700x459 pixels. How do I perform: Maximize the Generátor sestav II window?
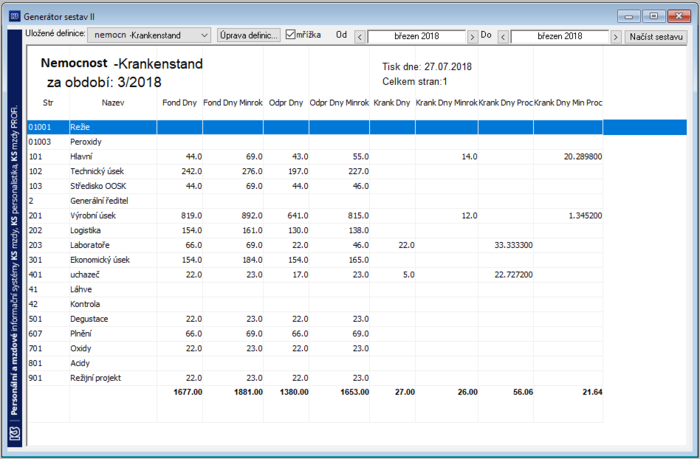[x=654, y=17]
